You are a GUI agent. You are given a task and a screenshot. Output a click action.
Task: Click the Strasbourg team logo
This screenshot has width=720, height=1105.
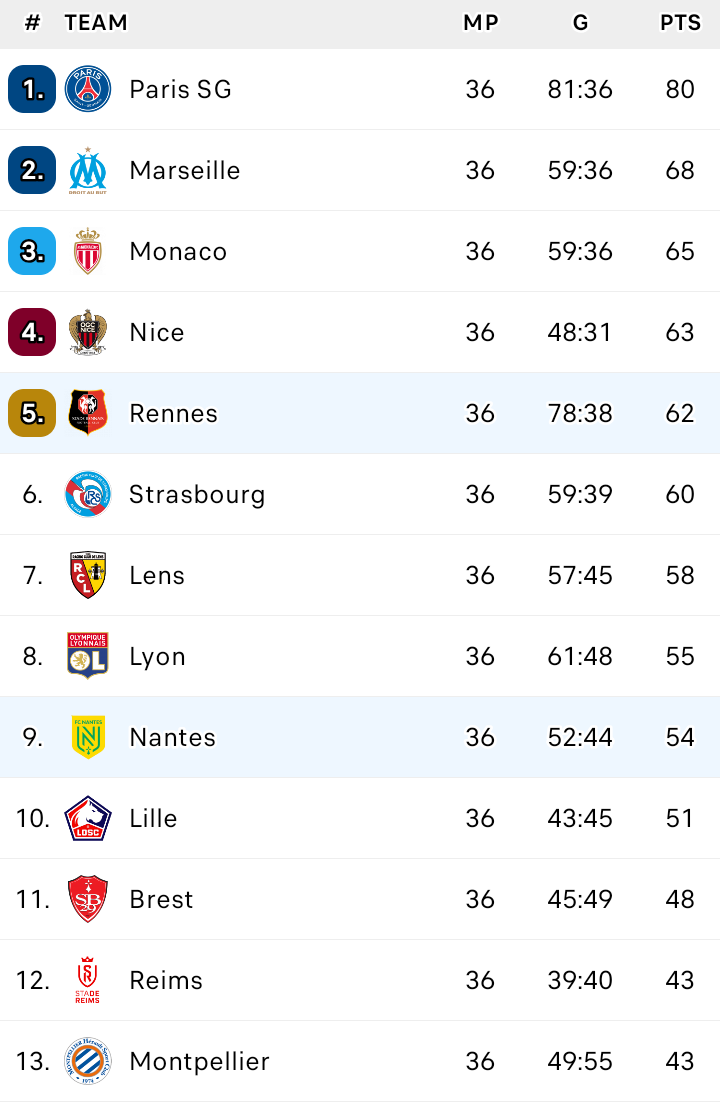88,494
